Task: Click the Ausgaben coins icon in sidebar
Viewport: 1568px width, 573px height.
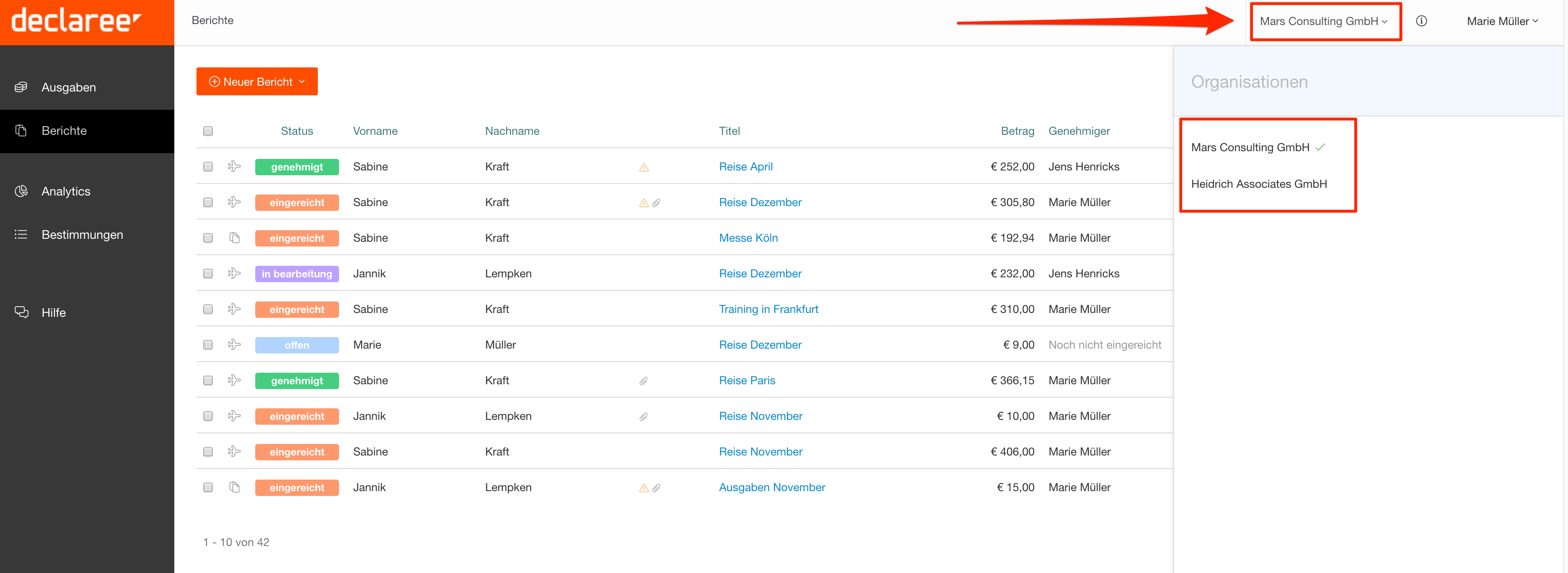Action: 21,87
